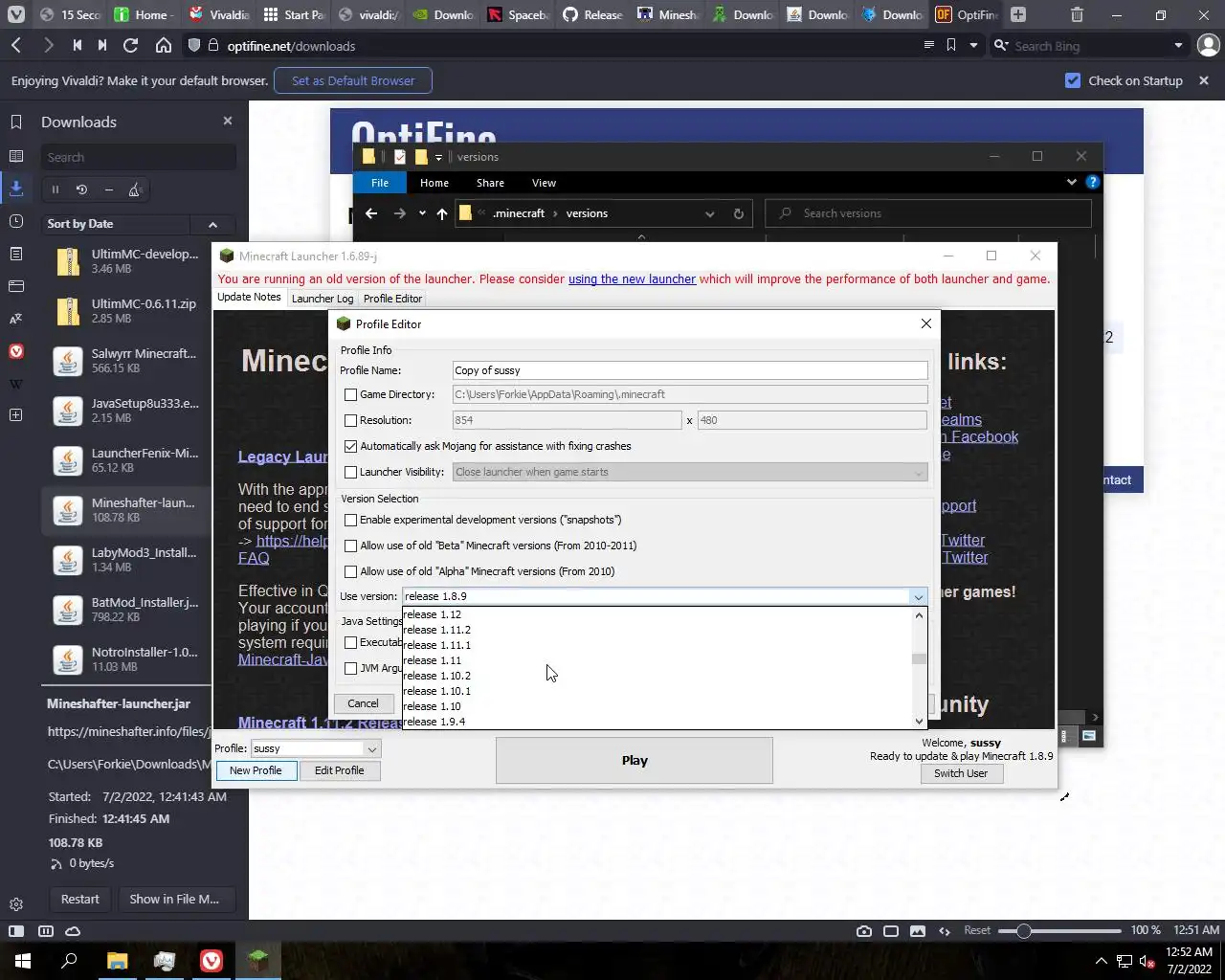The image size is (1225, 980).
Task: Switch to the Launcher Log tab
Action: (x=323, y=299)
